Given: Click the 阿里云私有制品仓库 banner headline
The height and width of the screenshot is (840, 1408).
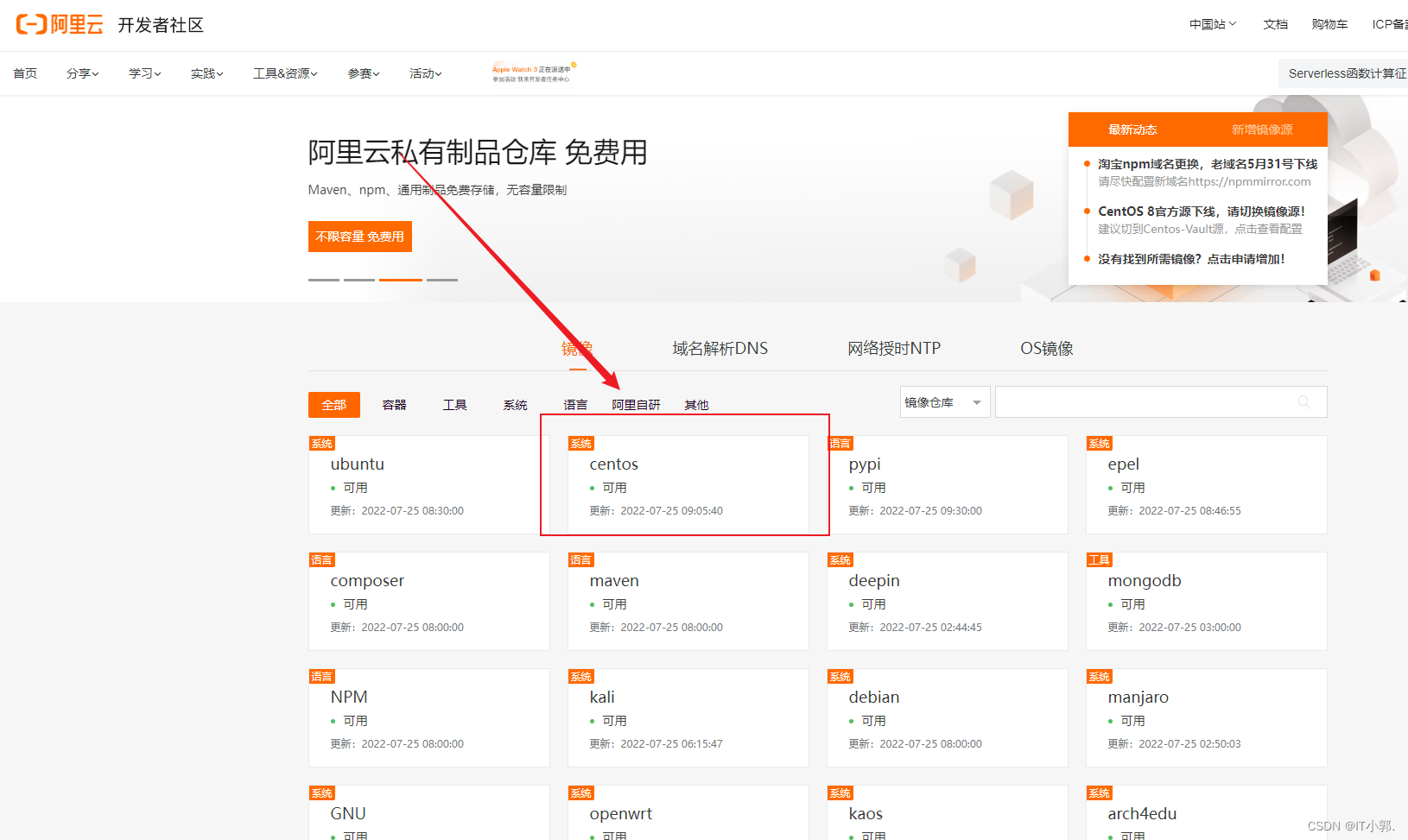Looking at the screenshot, I should tap(478, 152).
